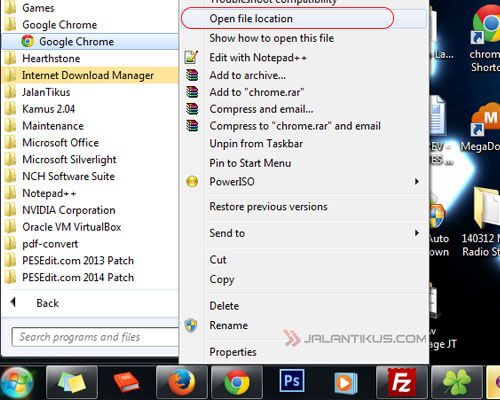
Task: Click Compress to "chrome.rar" and email
Action: 295,126
